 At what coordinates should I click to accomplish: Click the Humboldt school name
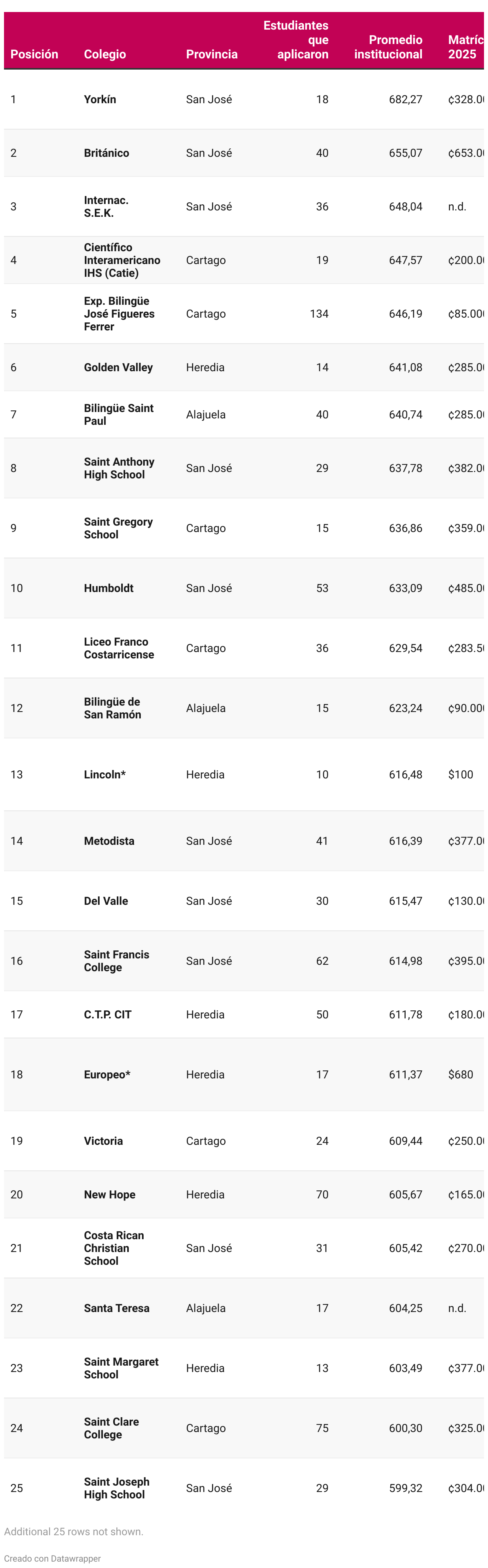pyautogui.click(x=108, y=588)
